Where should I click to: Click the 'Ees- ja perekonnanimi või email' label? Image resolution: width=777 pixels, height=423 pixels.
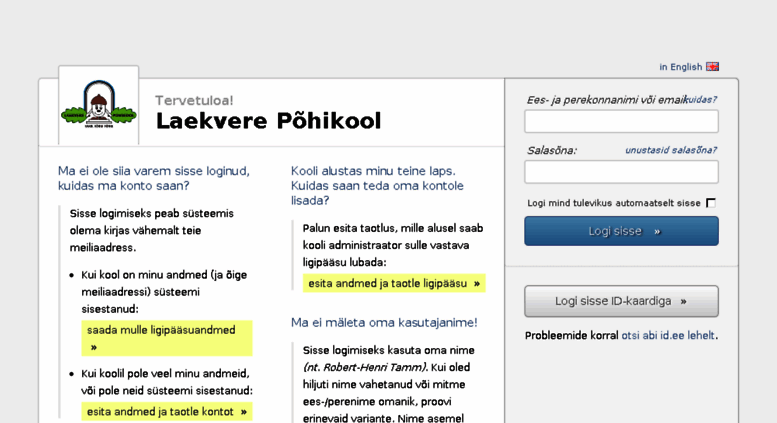pos(606,100)
